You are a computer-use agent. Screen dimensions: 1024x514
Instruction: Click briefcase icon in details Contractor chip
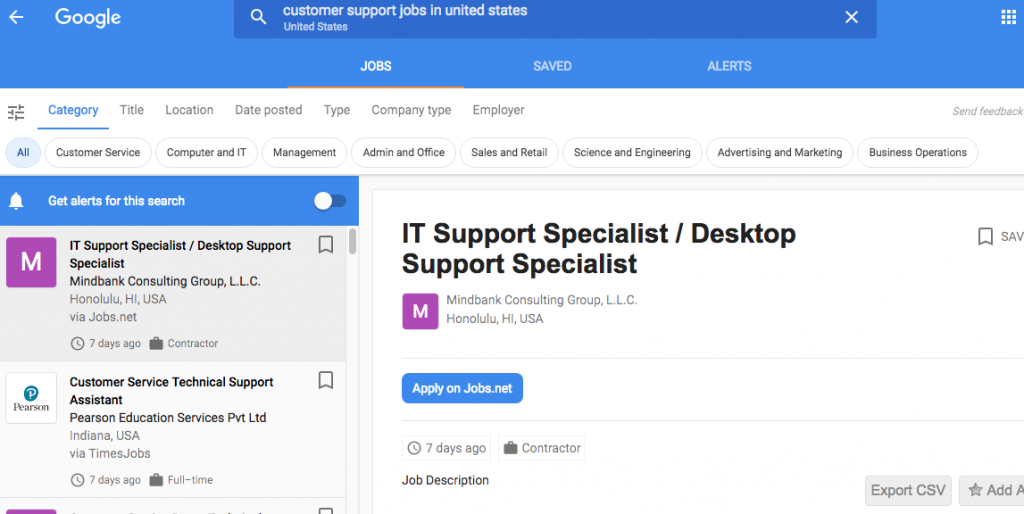click(x=510, y=448)
